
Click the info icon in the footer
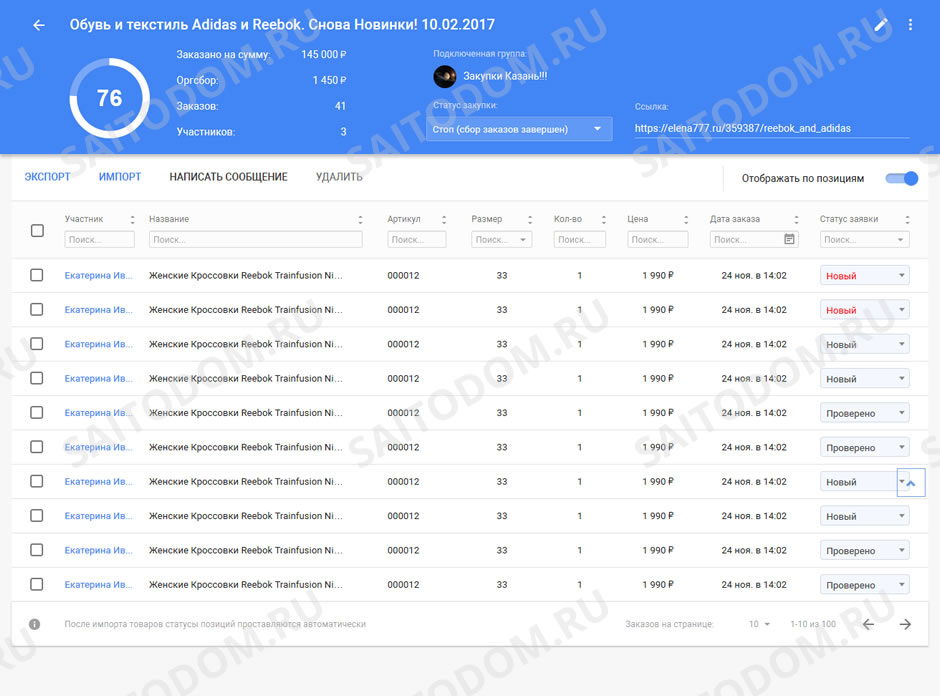click(35, 624)
